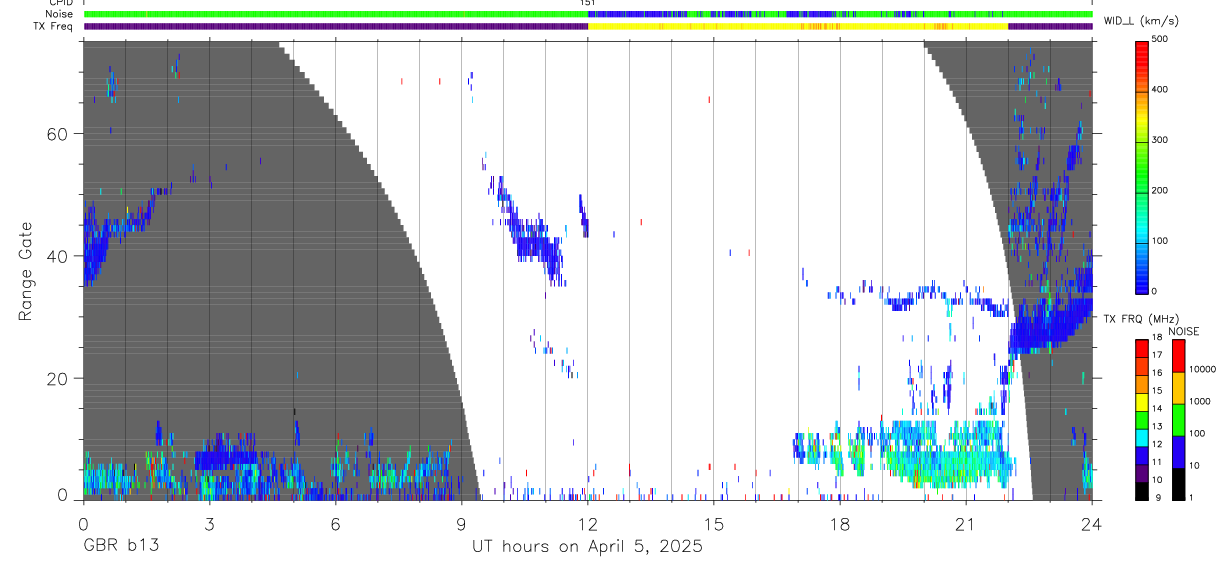Select the 18 label on TX FRQ scale

pyautogui.click(x=1158, y=339)
